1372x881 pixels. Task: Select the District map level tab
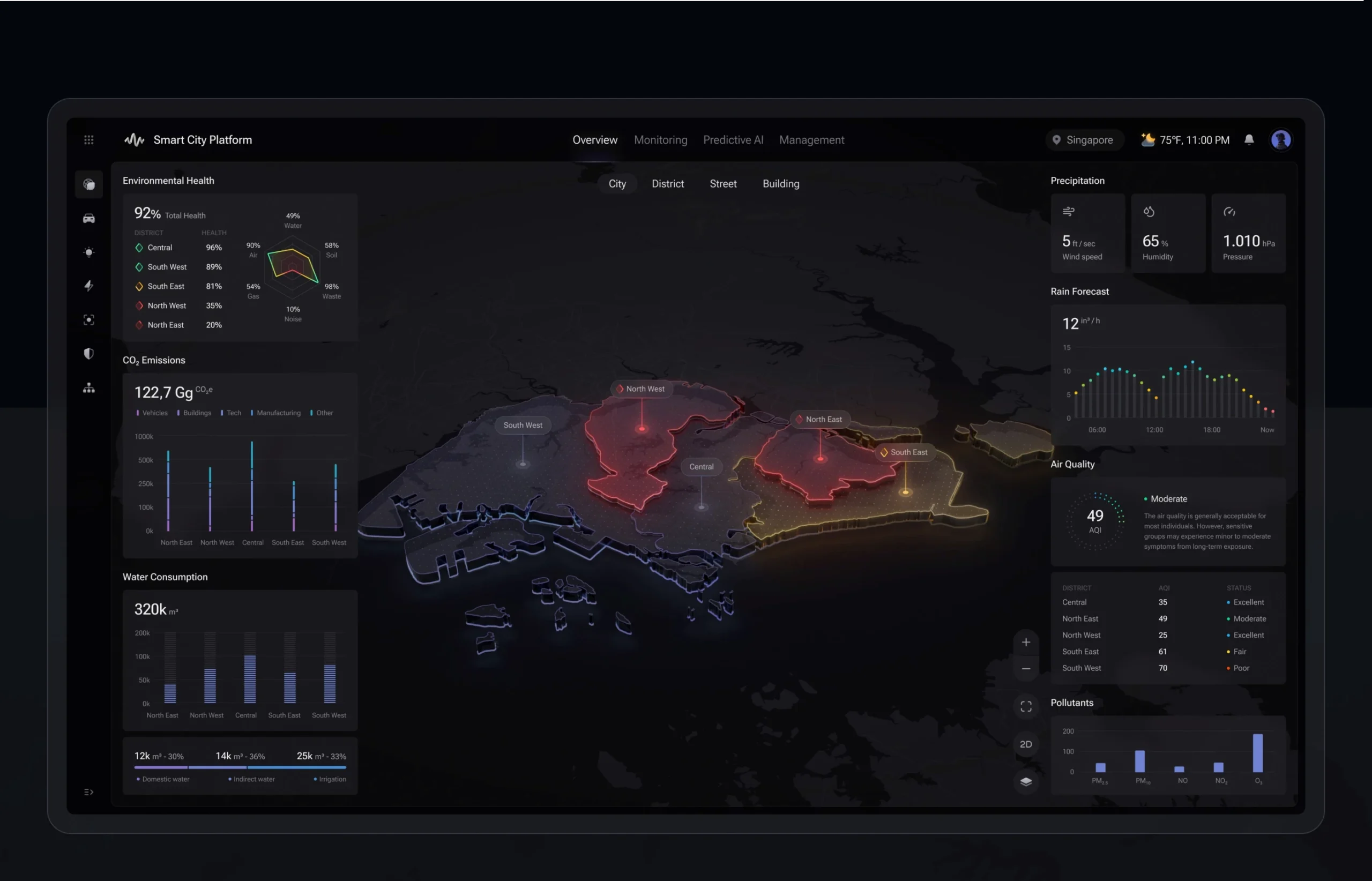(x=667, y=184)
